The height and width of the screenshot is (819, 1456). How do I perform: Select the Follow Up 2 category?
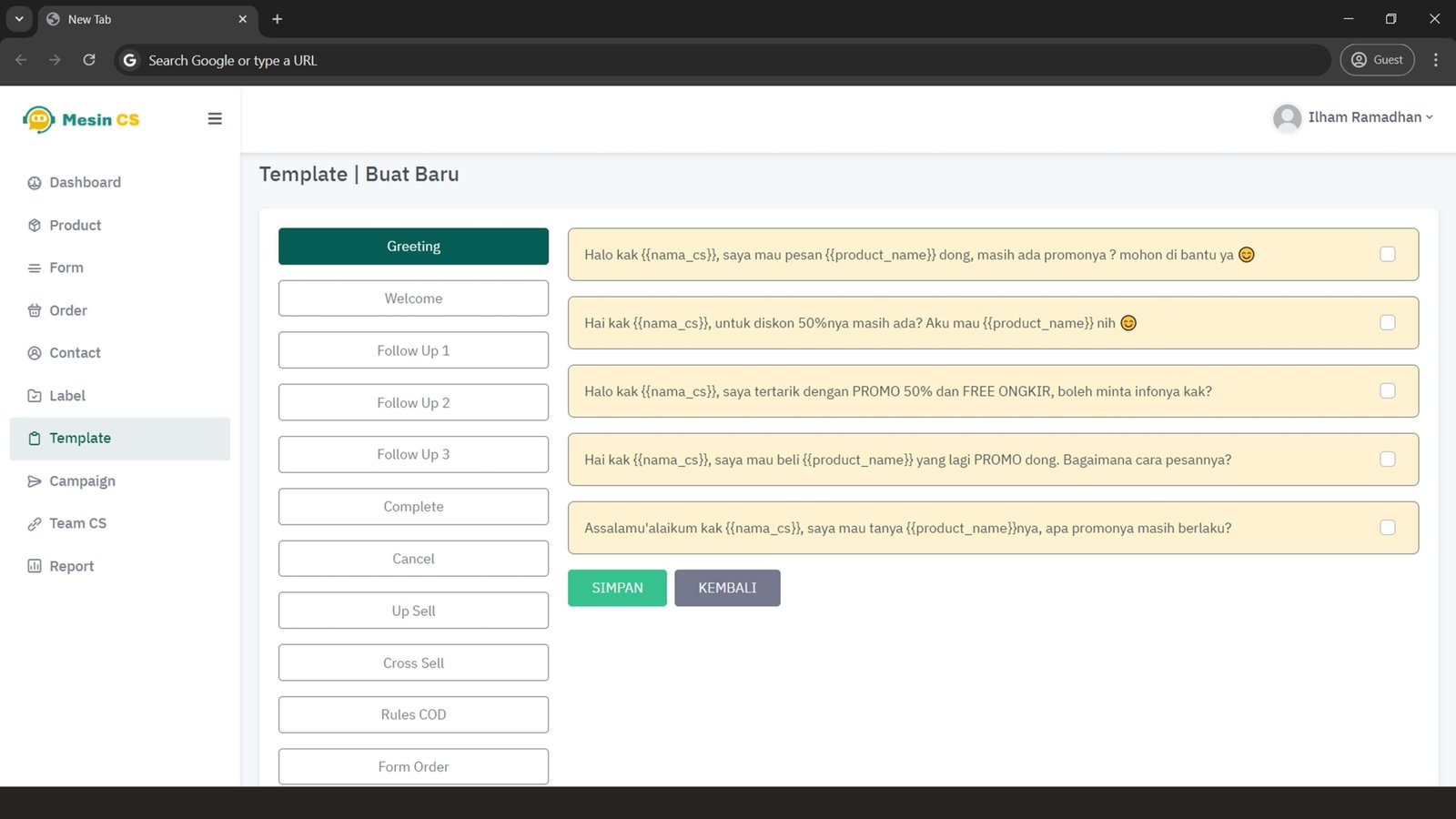click(x=413, y=402)
